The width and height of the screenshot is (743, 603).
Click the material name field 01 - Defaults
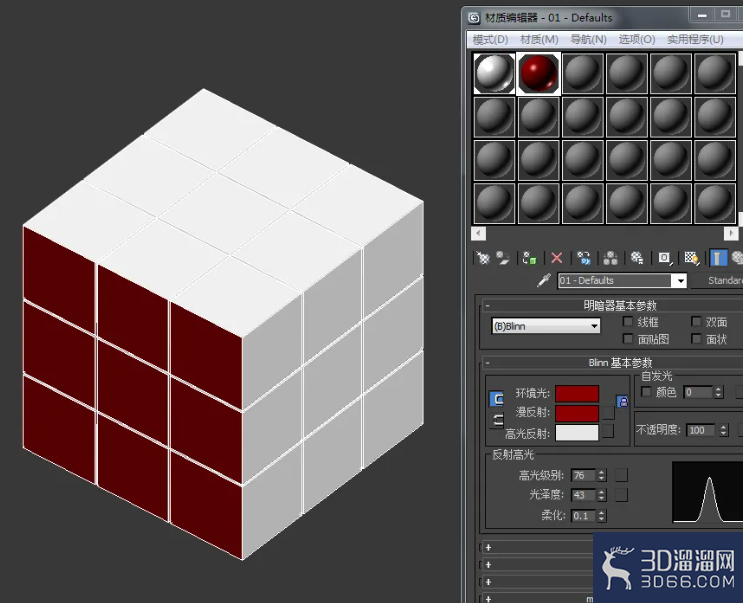pyautogui.click(x=616, y=280)
